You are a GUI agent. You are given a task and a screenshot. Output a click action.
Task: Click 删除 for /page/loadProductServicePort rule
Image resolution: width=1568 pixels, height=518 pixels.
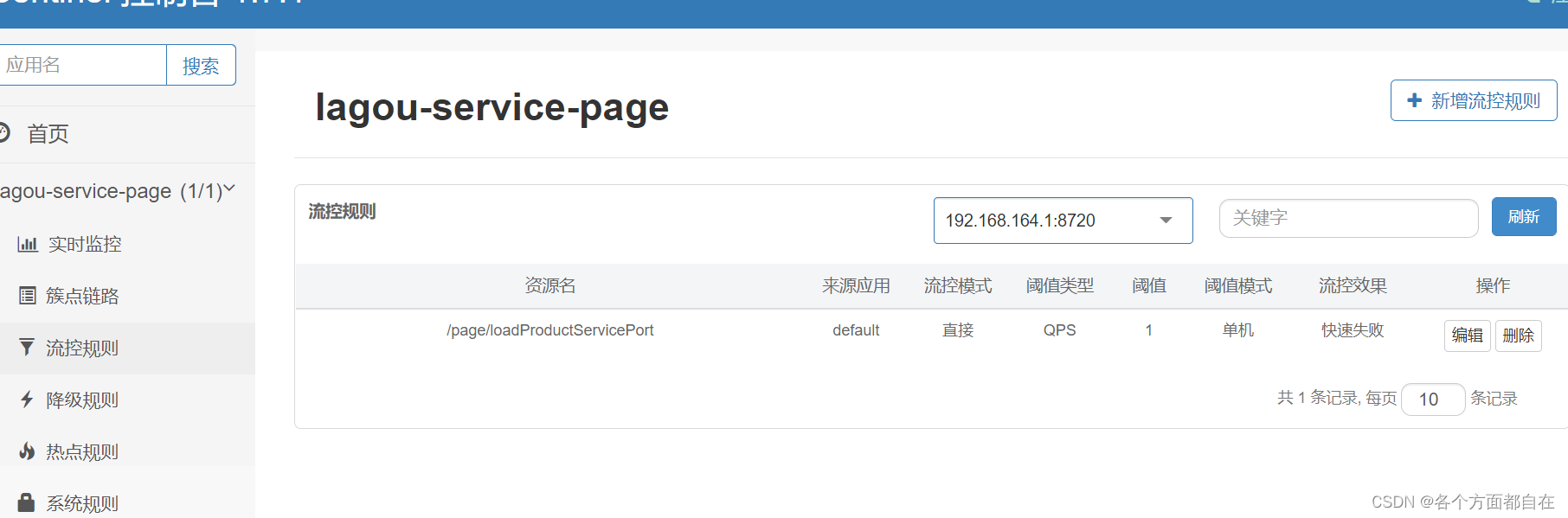coord(1518,336)
